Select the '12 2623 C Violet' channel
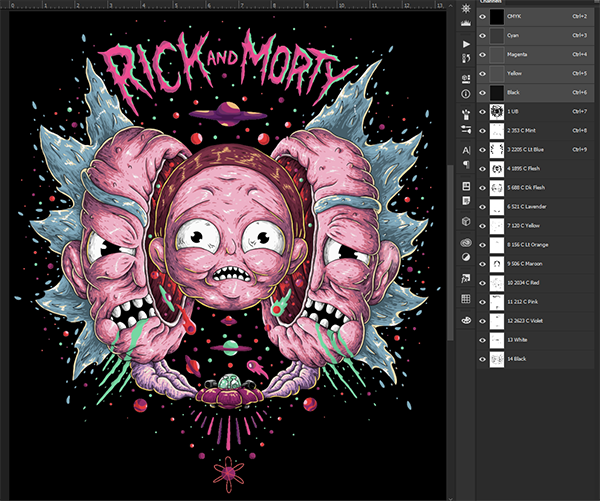 pos(535,321)
